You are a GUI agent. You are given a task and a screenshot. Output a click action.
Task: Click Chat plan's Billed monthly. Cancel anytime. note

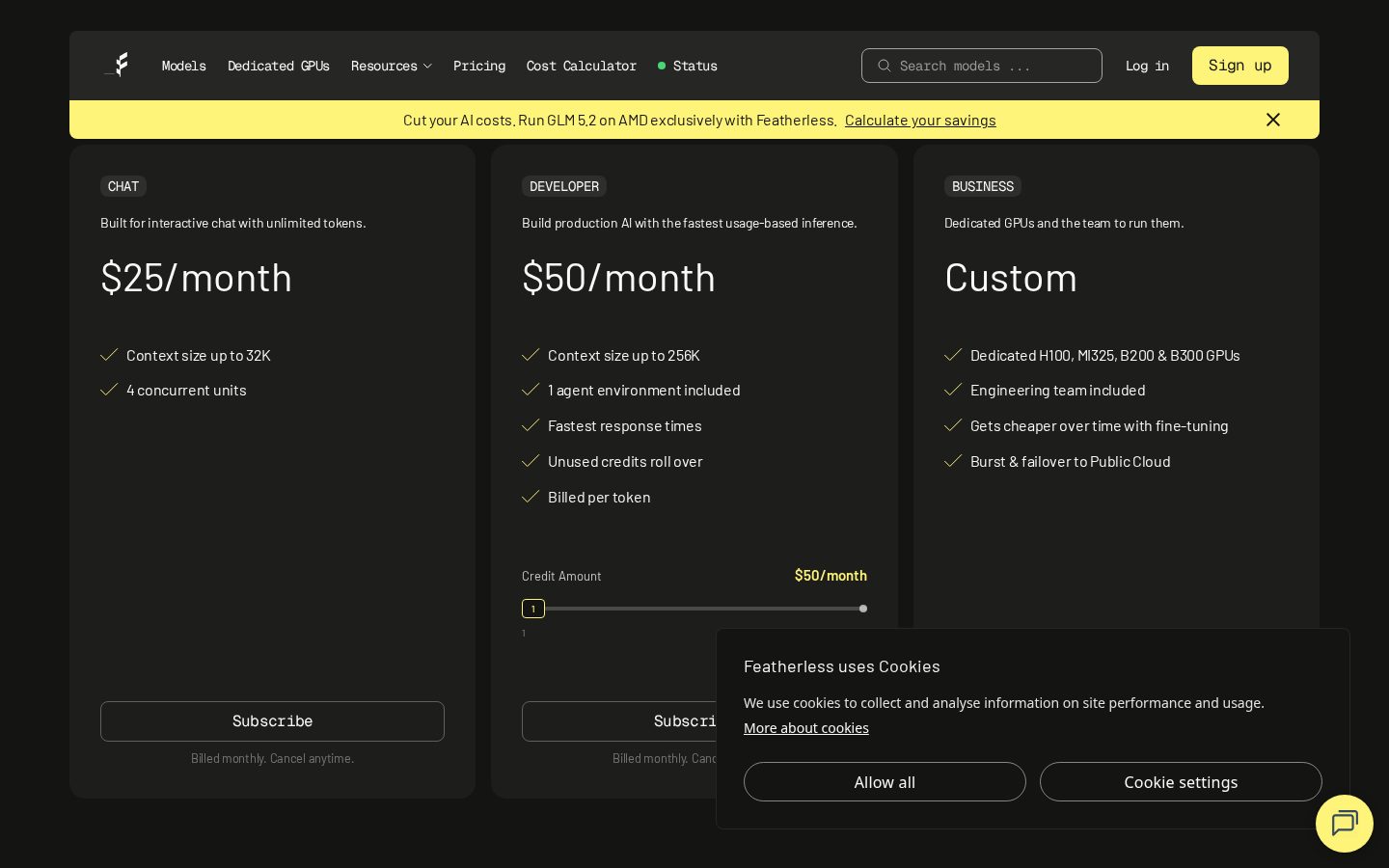tap(272, 759)
